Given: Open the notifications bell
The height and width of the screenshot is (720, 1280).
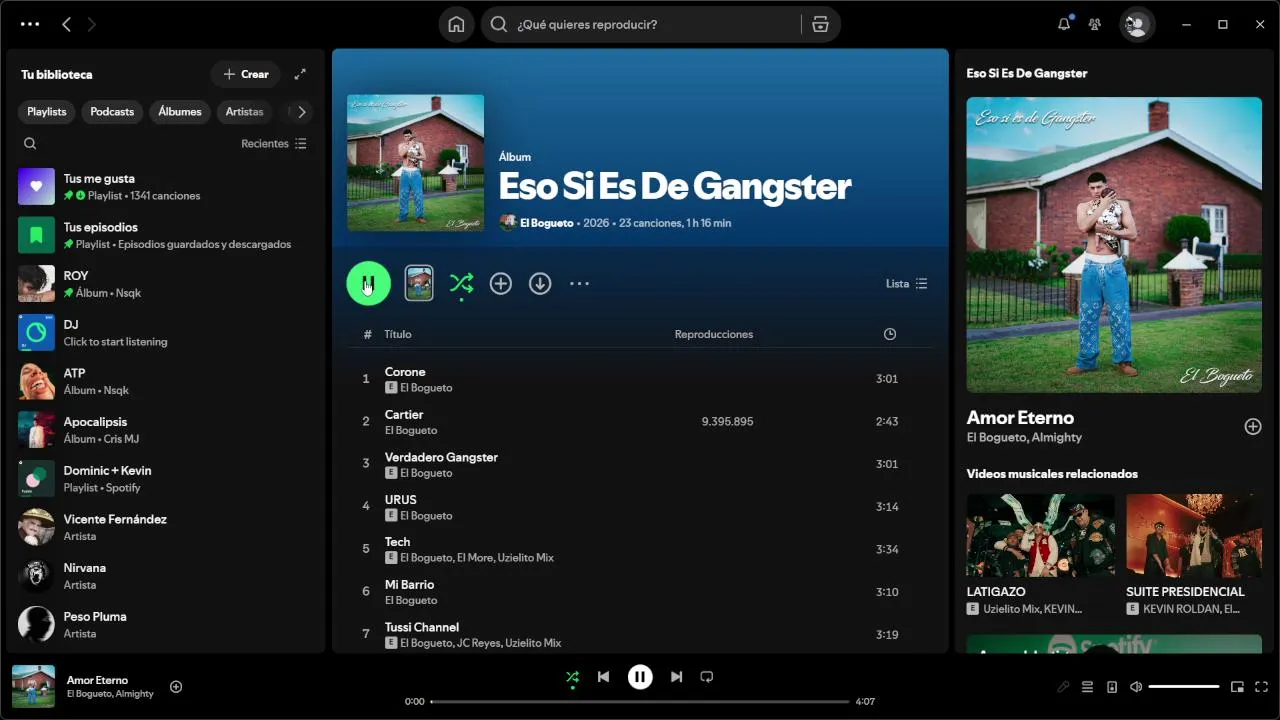Looking at the screenshot, I should point(1064,24).
